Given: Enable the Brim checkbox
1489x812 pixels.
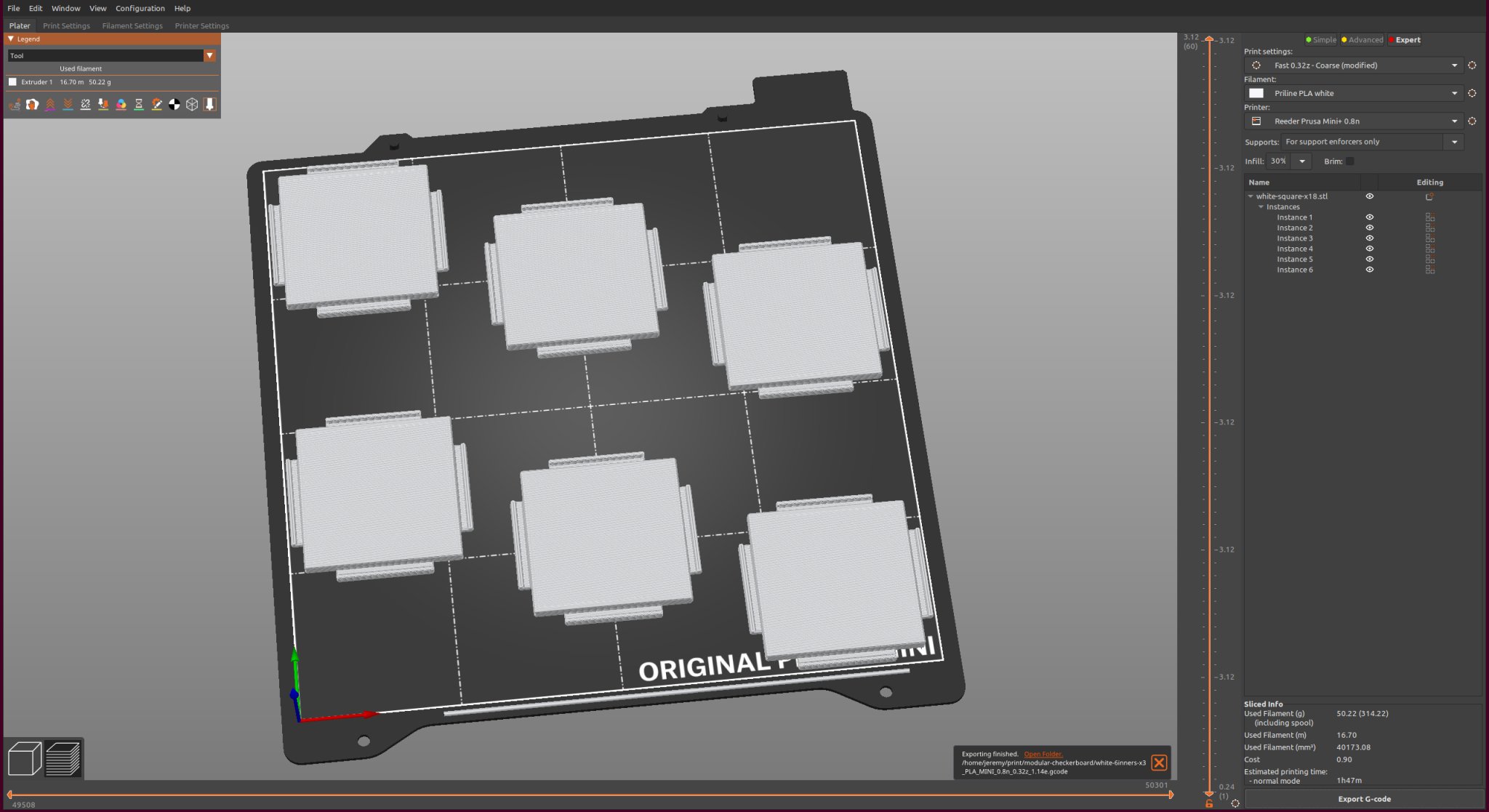Looking at the screenshot, I should [x=1350, y=161].
